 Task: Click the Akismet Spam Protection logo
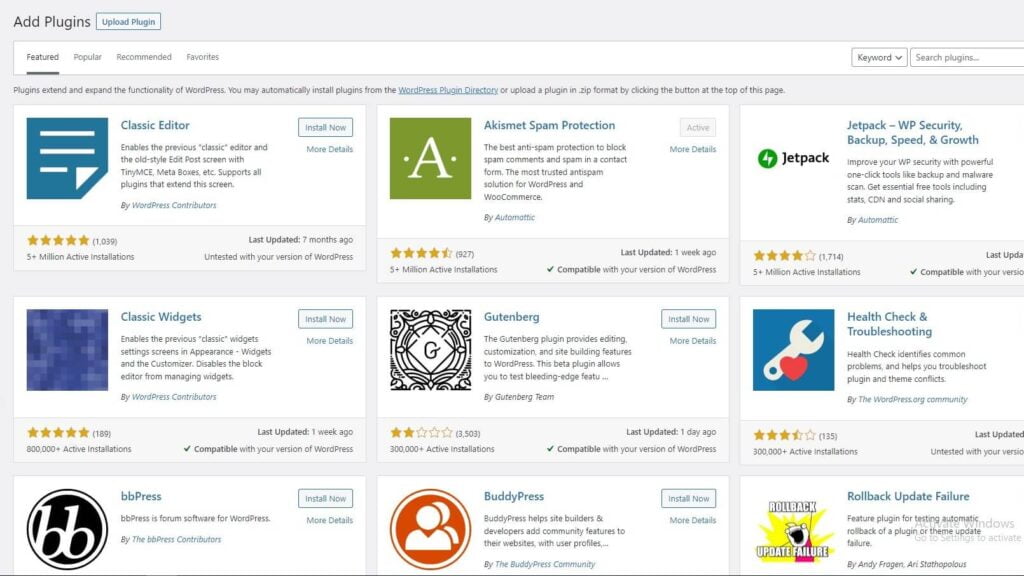coord(430,158)
